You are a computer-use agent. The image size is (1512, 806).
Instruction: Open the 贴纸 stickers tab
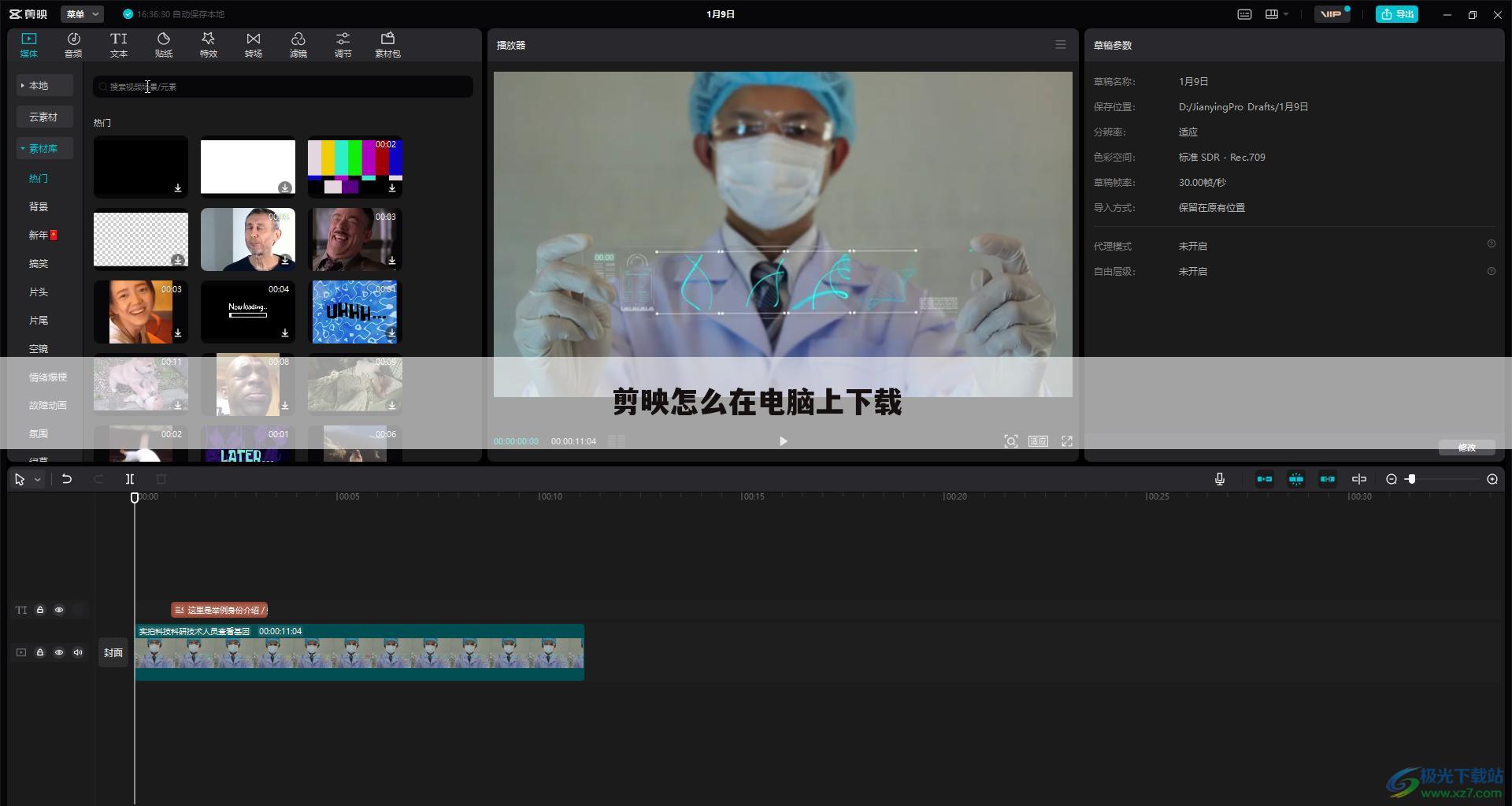coord(163,45)
